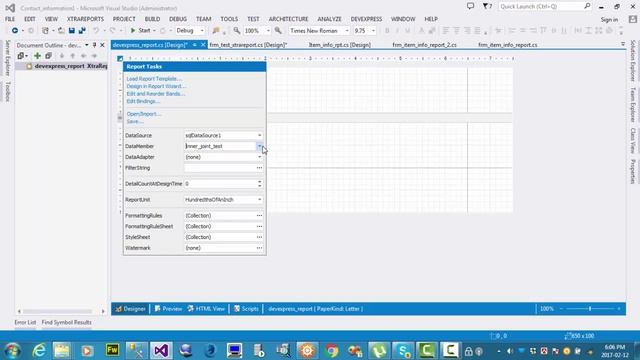This screenshot has width=640, height=360.
Task: Open the font size 9.75 dropdown
Action: click(373, 31)
